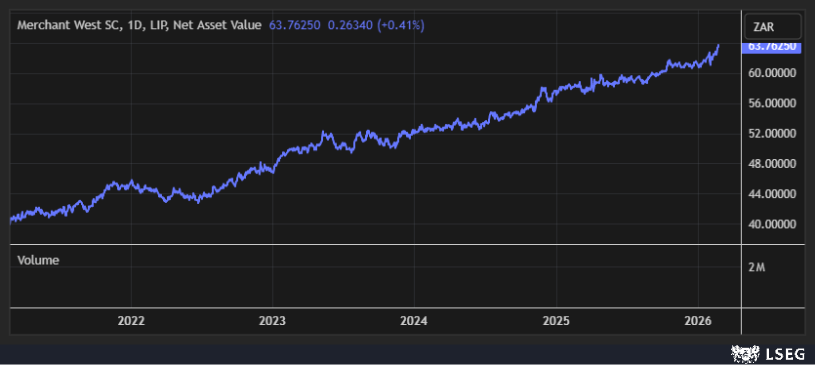Click the Volume pane label
The width and height of the screenshot is (815, 365).
(38, 260)
